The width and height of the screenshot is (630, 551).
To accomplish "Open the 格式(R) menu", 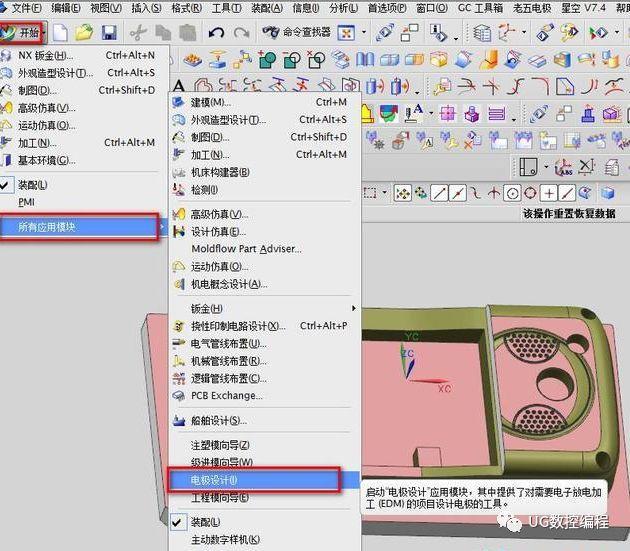I will (186, 8).
